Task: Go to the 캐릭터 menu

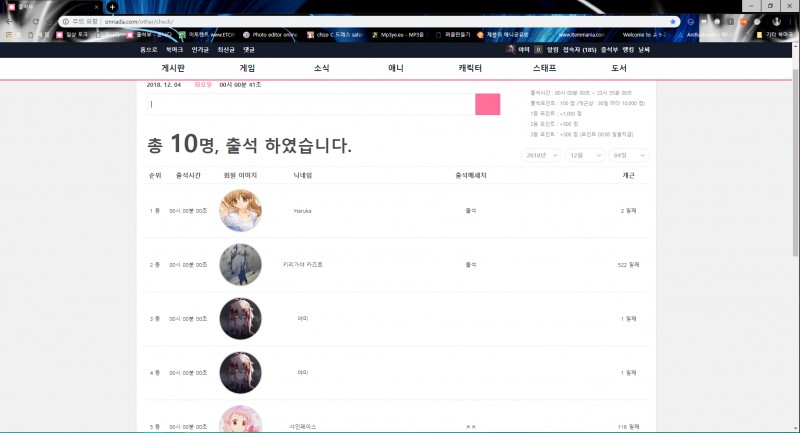Action: pos(470,67)
